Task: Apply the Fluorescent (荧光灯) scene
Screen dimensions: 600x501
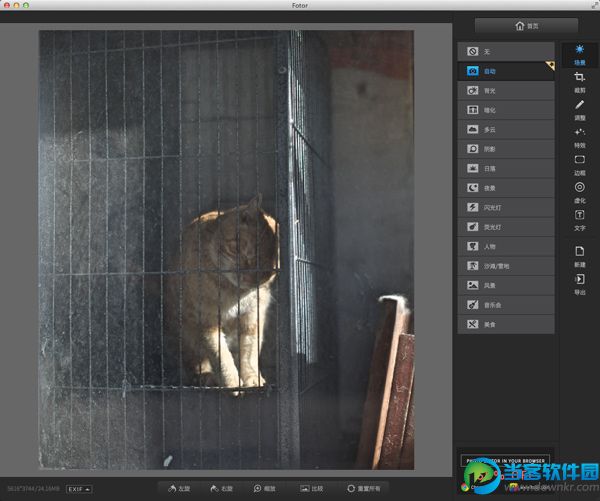Action: coord(505,227)
